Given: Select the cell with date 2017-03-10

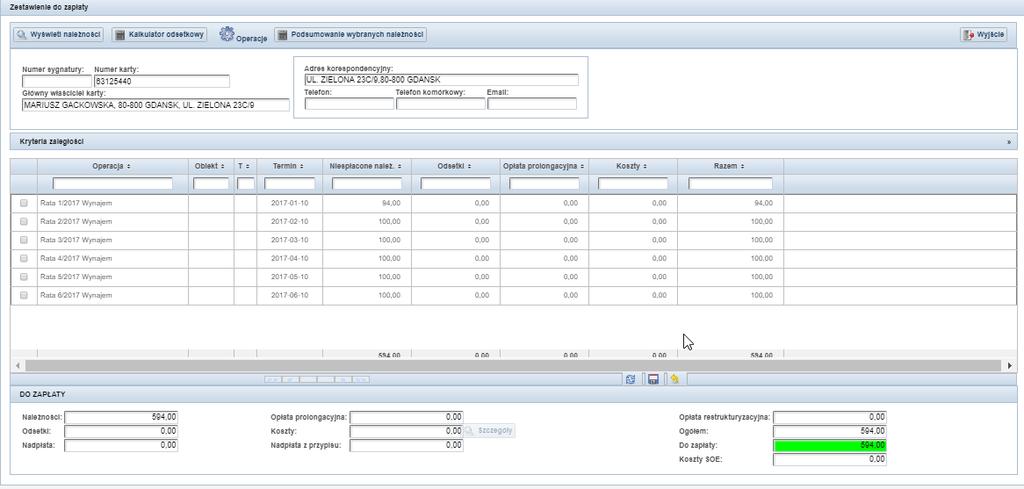Looking at the screenshot, I should (x=289, y=240).
